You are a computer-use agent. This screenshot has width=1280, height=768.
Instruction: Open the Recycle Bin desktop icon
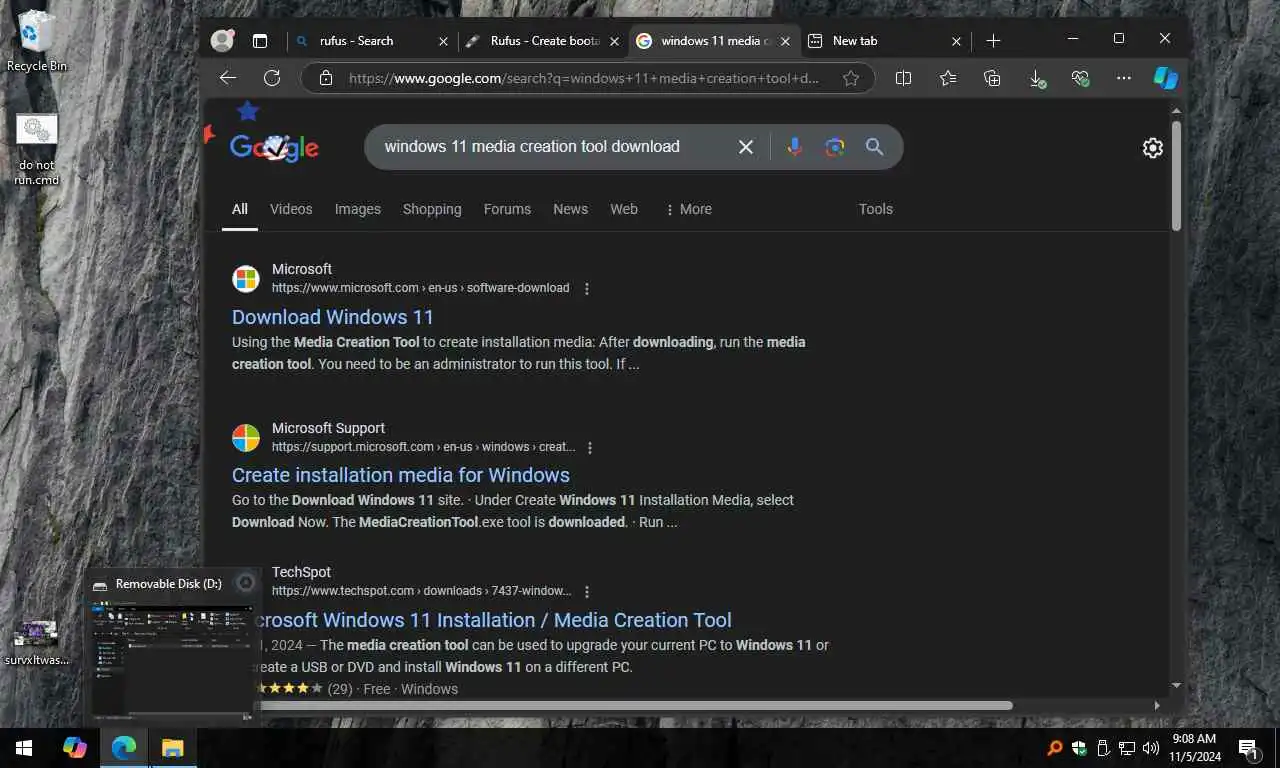[x=37, y=41]
